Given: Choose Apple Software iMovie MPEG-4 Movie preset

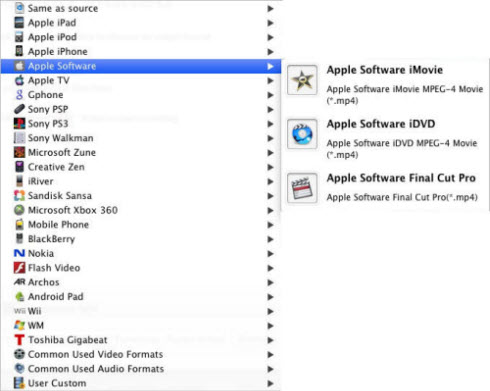Looking at the screenshot, I should pyautogui.click(x=385, y=85).
